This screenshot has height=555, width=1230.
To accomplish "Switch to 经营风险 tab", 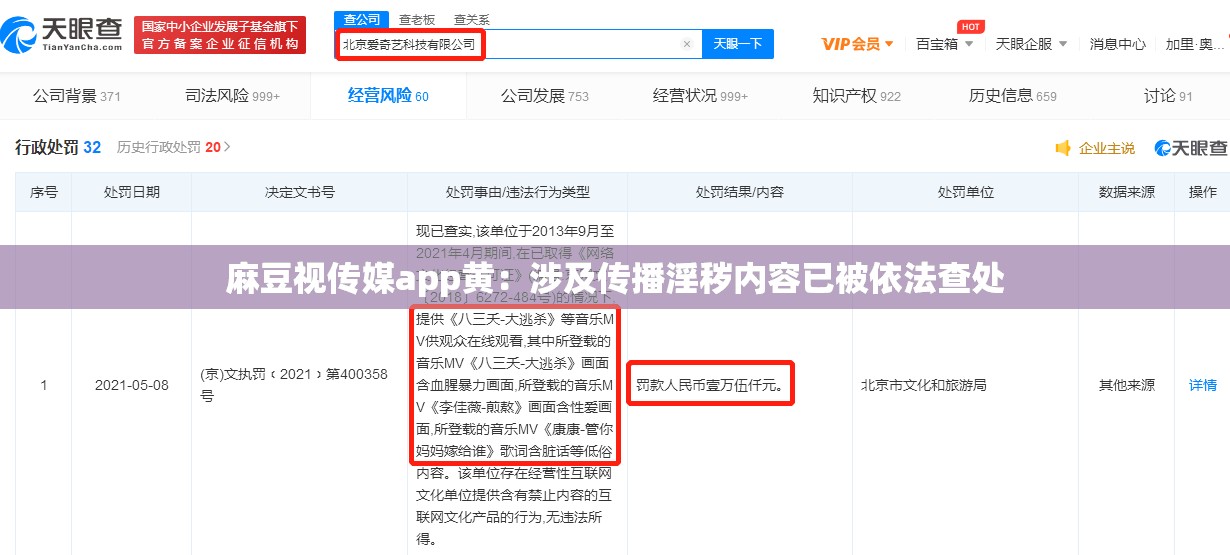I will 388,96.
